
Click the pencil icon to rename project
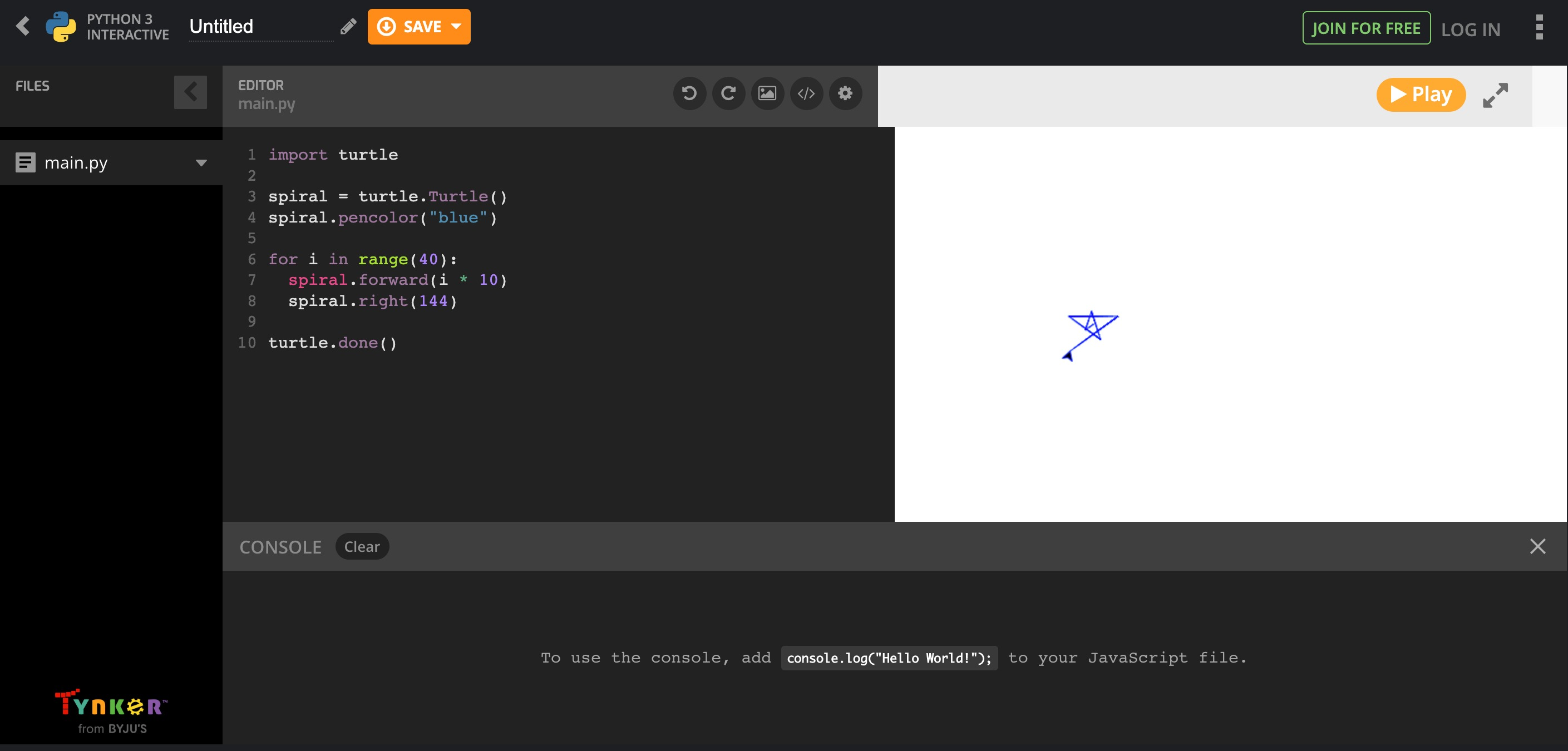348,27
